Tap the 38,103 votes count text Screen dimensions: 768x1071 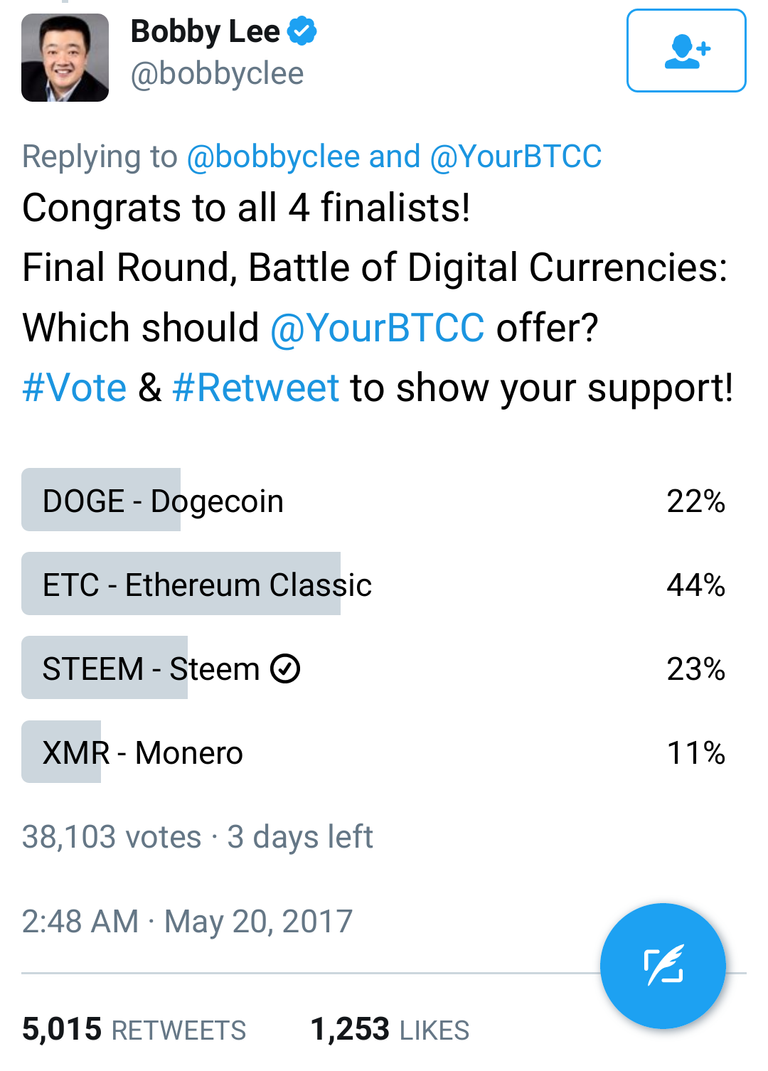tap(111, 836)
